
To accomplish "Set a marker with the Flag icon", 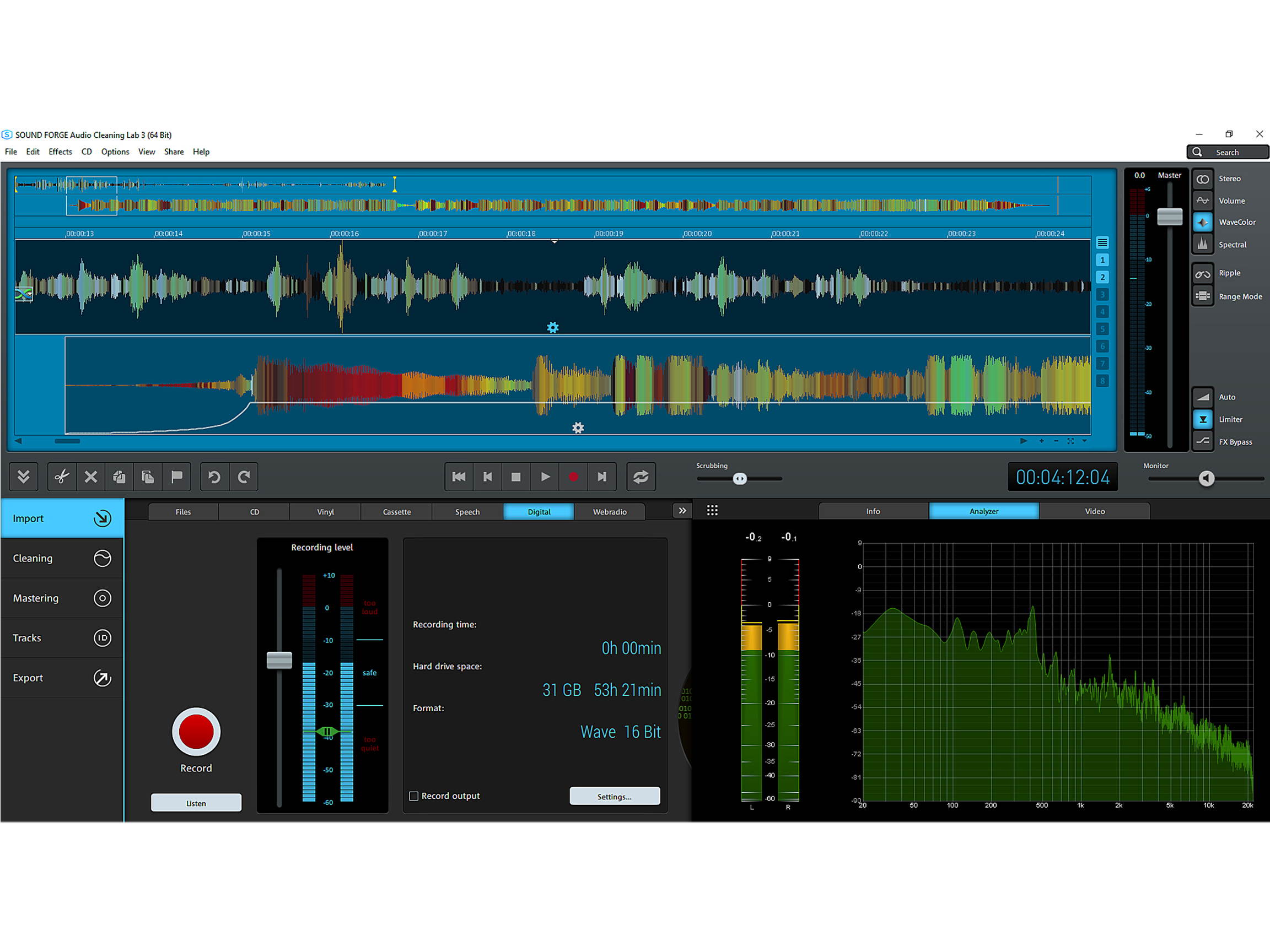I will (x=176, y=477).
